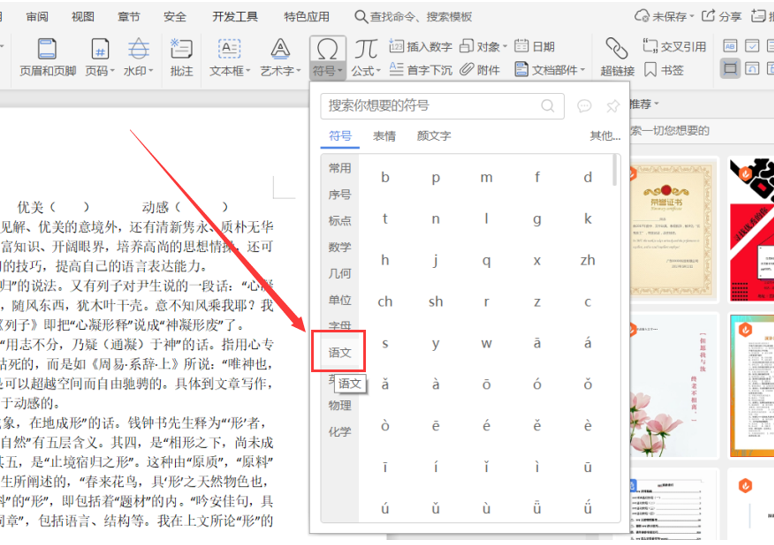Open the Unsaved (未保存) cloud status menu
This screenshot has height=545, width=774.
point(664,16)
